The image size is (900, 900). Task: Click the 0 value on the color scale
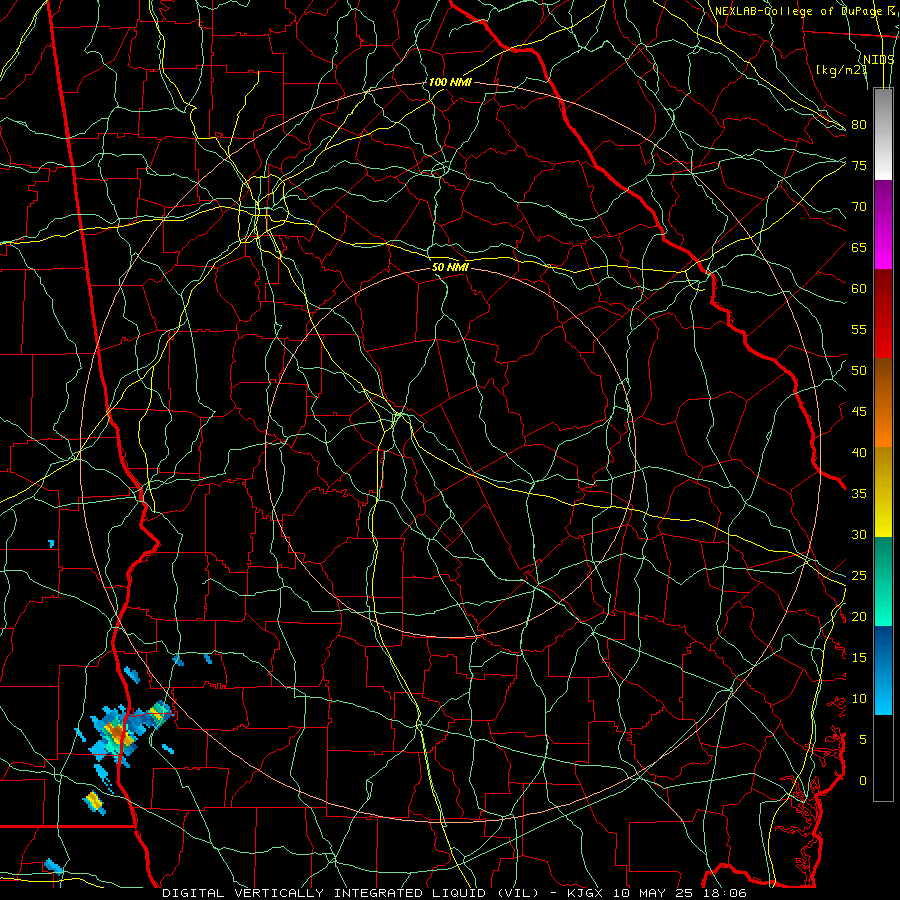tap(863, 781)
